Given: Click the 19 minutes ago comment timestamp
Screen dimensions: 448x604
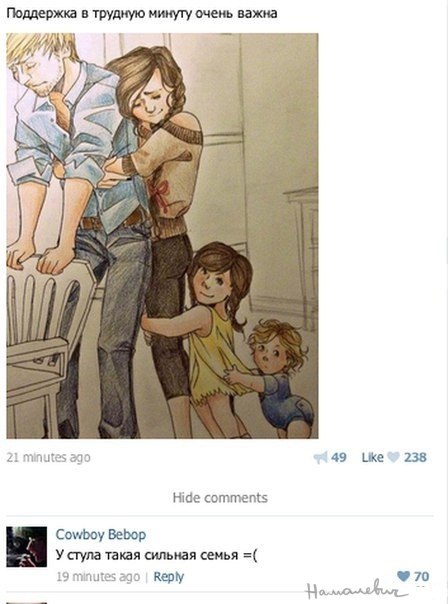Looking at the screenshot, I should (x=98, y=577).
